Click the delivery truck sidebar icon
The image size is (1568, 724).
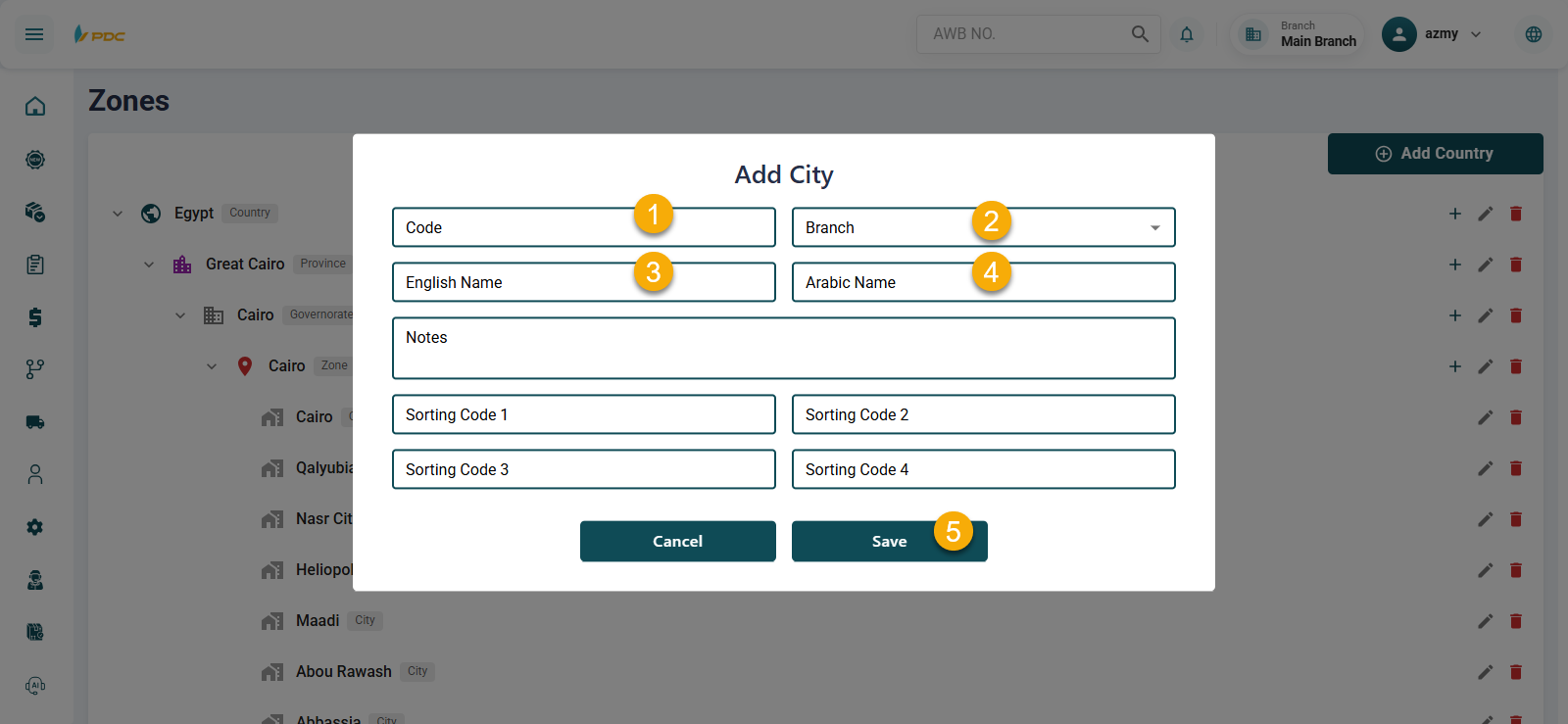click(x=35, y=422)
